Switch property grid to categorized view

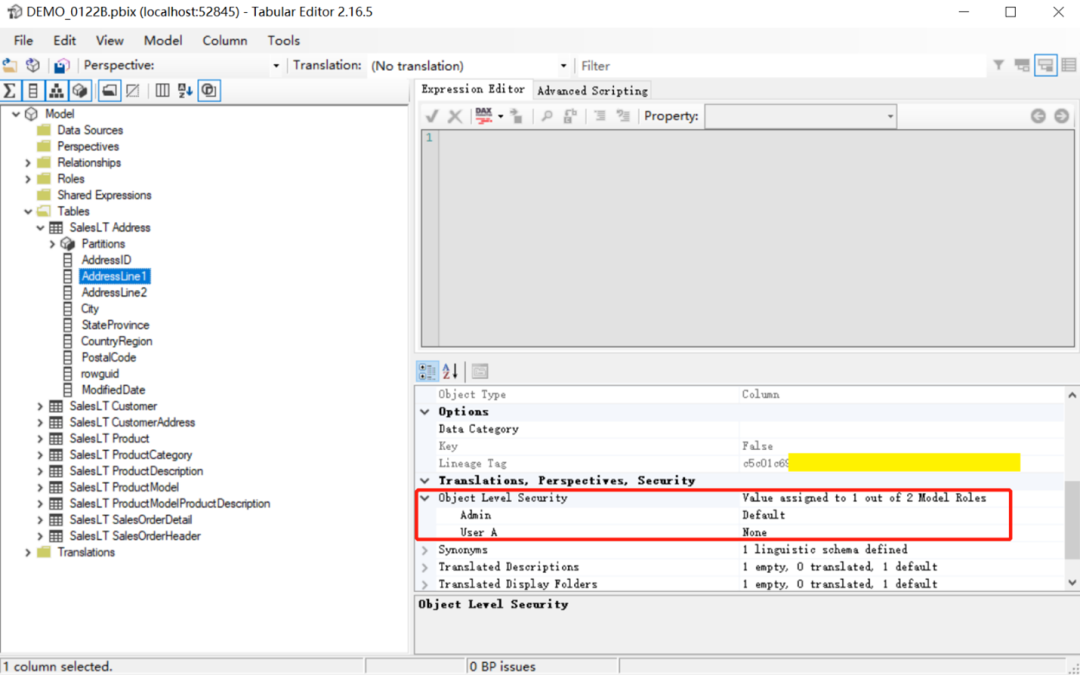[428, 372]
